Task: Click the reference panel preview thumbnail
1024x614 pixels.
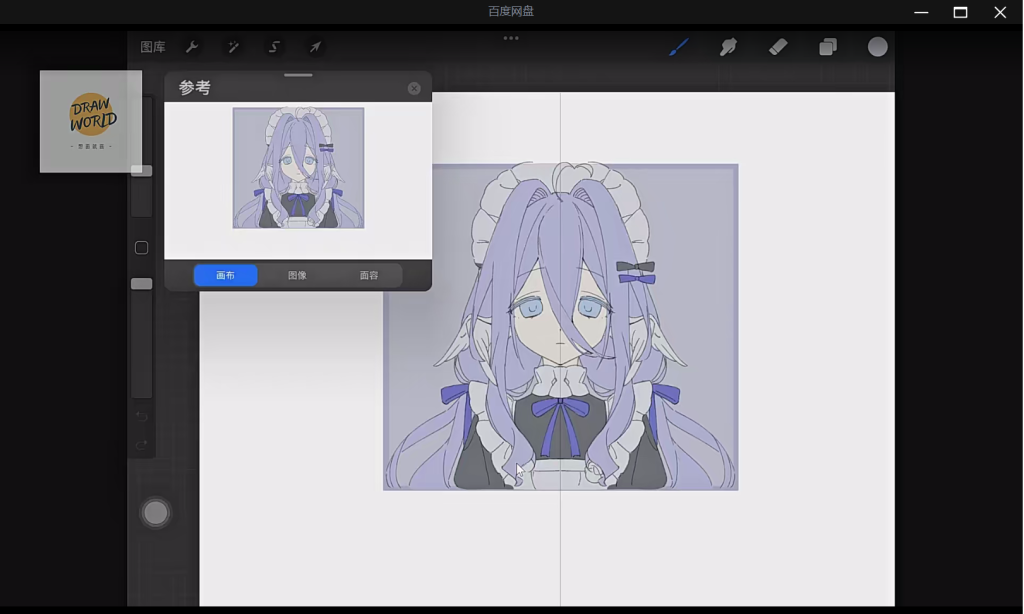Action: click(298, 168)
